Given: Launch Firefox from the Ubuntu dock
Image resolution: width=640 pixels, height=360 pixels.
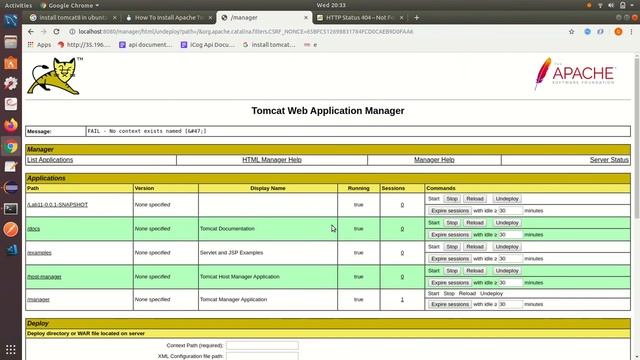Looking at the screenshot, I should coord(11,125).
